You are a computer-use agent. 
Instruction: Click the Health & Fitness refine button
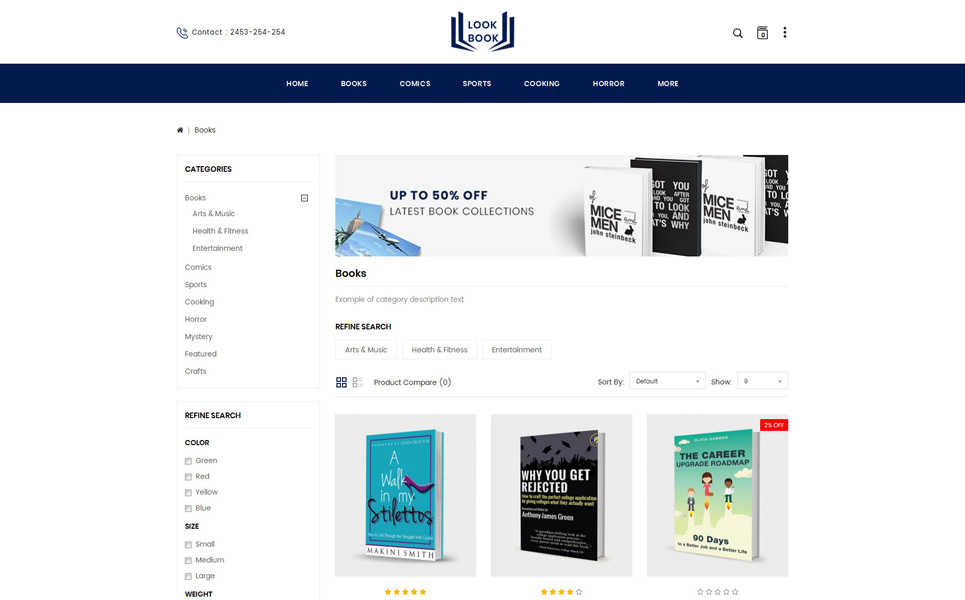tap(439, 350)
